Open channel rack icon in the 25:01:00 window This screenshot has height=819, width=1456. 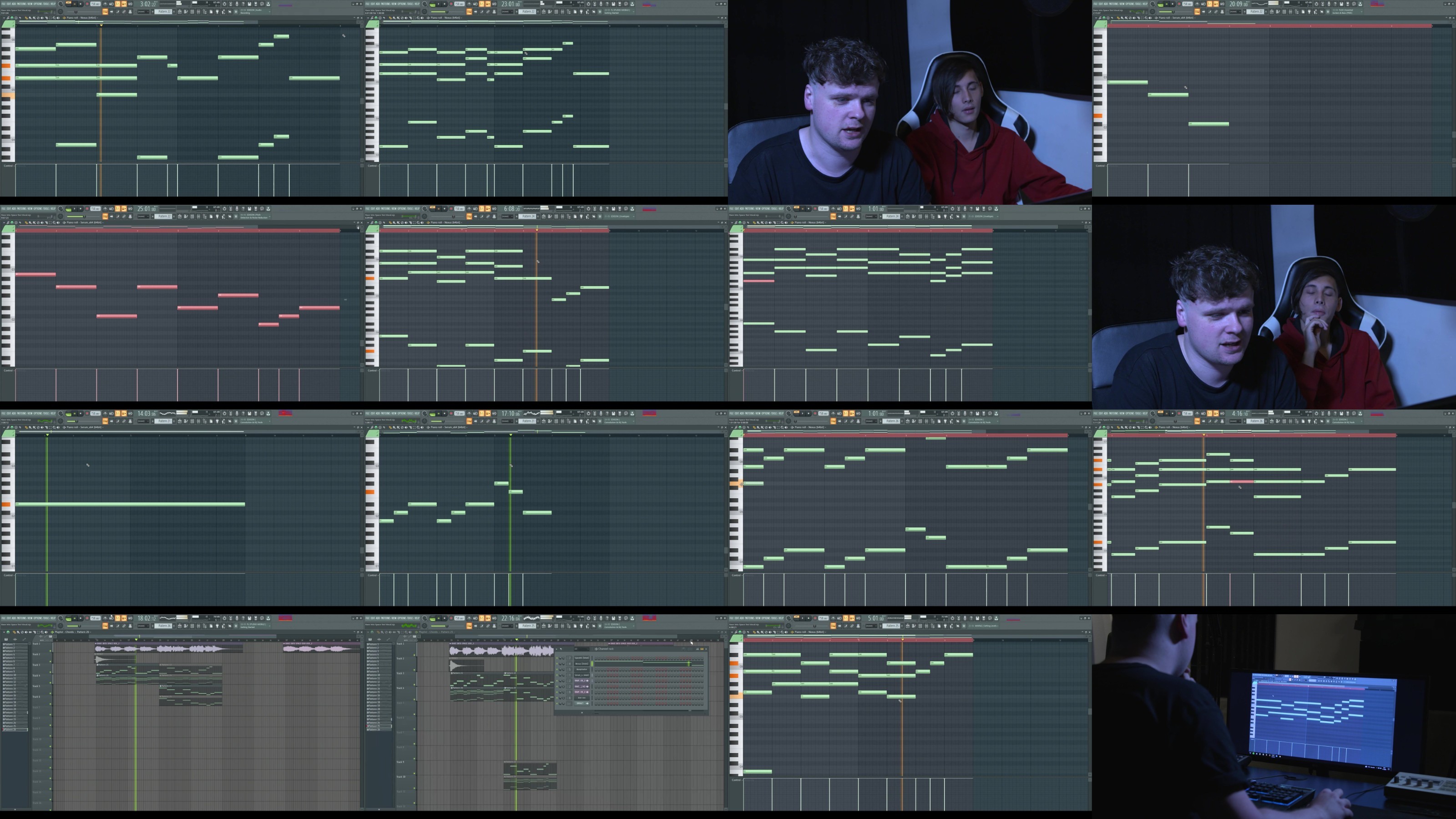click(x=192, y=216)
